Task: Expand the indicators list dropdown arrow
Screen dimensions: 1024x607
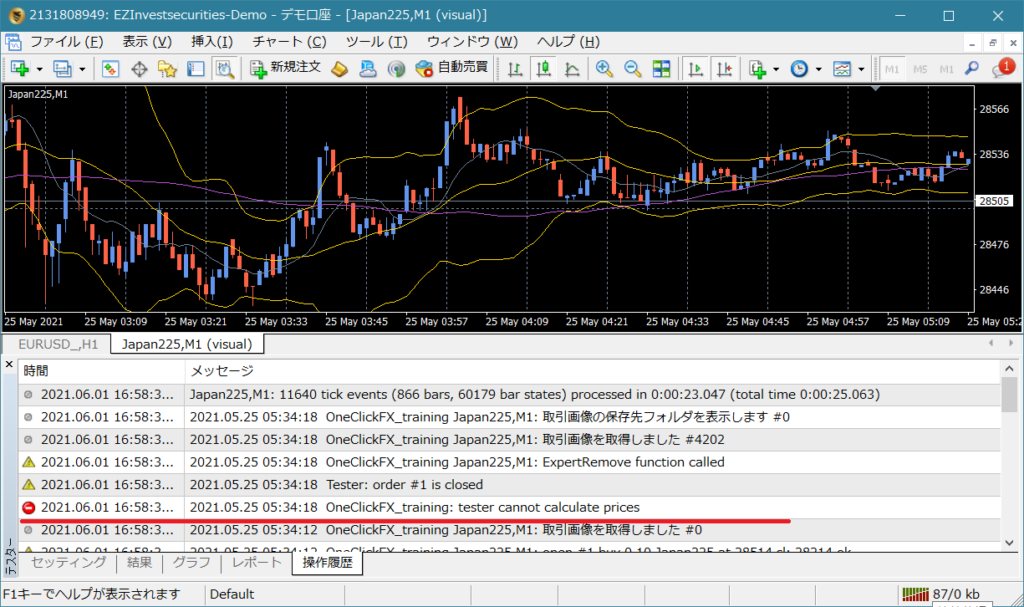Action: [x=776, y=69]
